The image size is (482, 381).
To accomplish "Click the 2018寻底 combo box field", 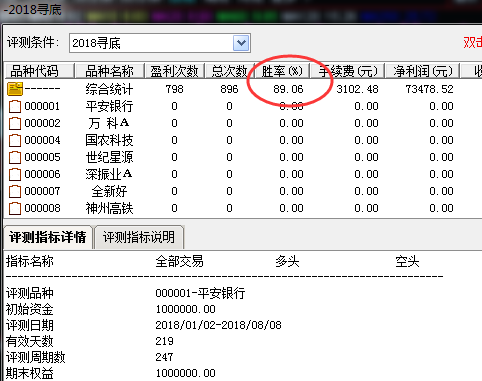I will (x=160, y=43).
